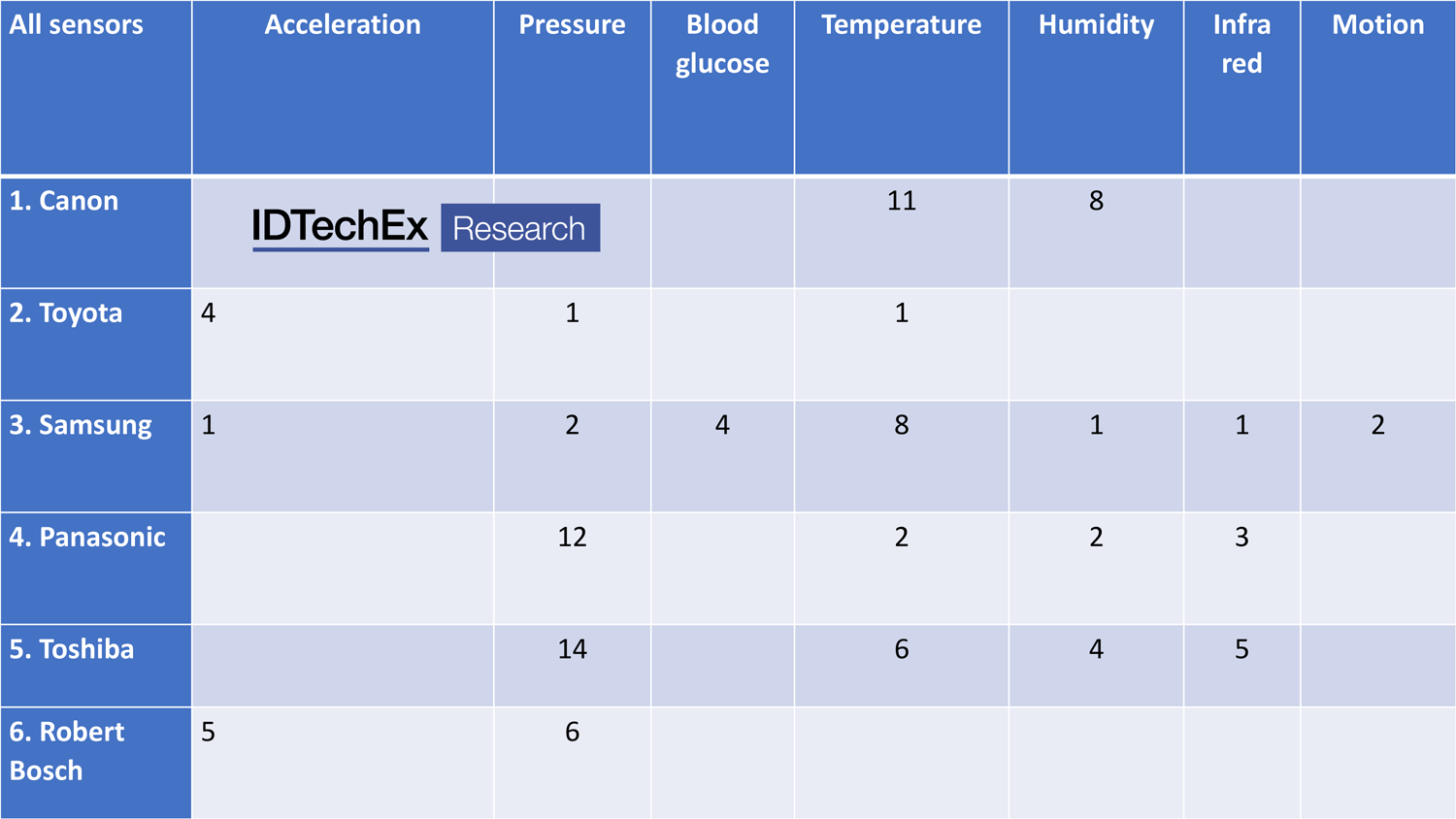
Task: Select the Temperature column header
Action: (901, 25)
